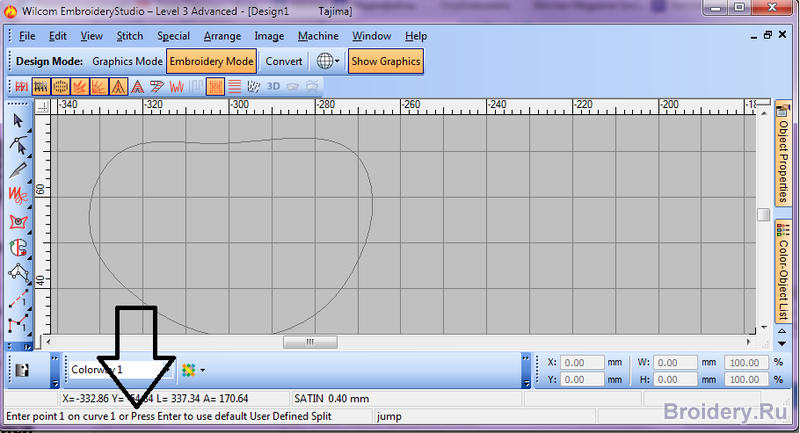Click the red zigzag stitch icon
This screenshot has width=800, height=433.
176,87
